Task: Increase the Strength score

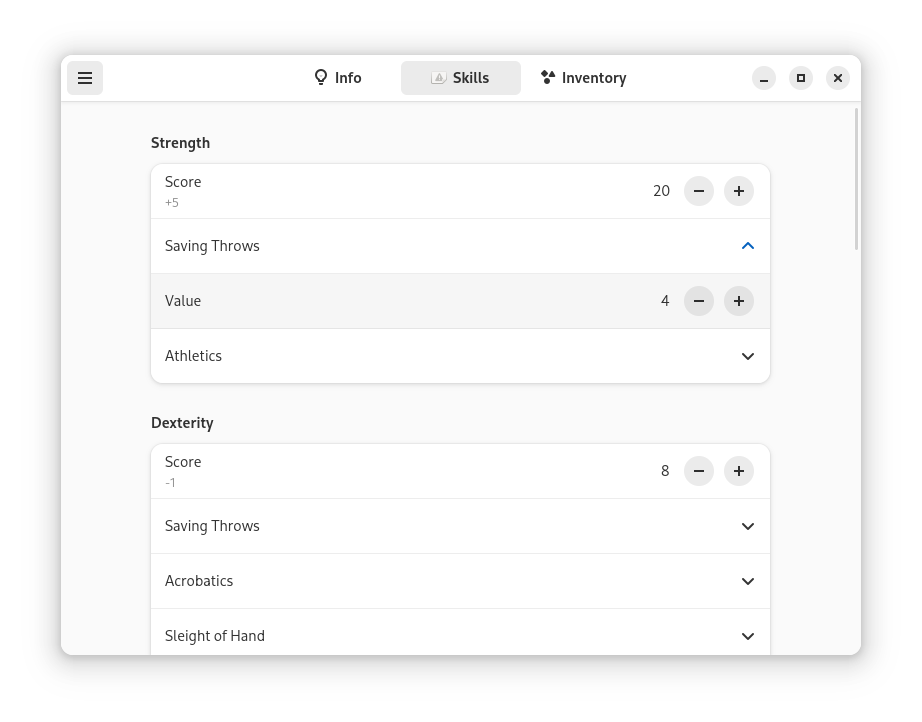Action: click(739, 191)
